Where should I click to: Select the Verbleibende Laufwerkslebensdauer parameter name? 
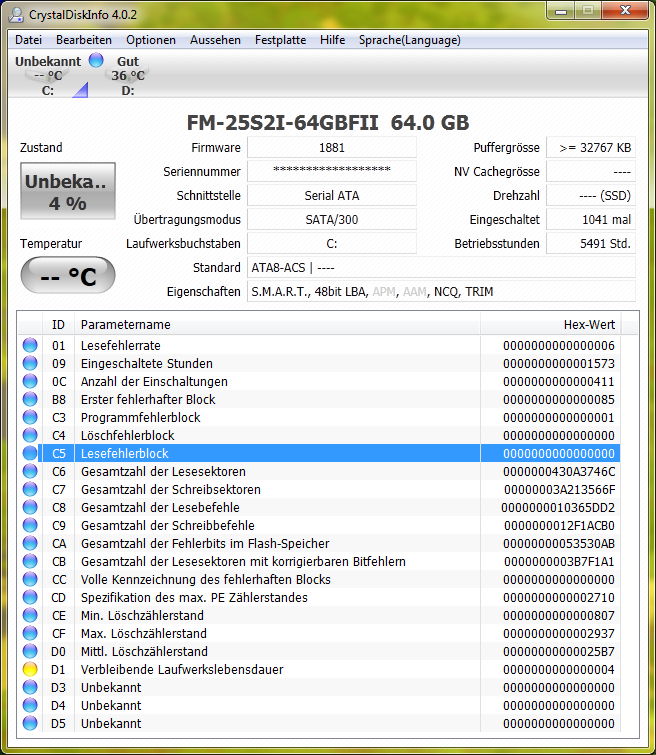pyautogui.click(x=182, y=669)
